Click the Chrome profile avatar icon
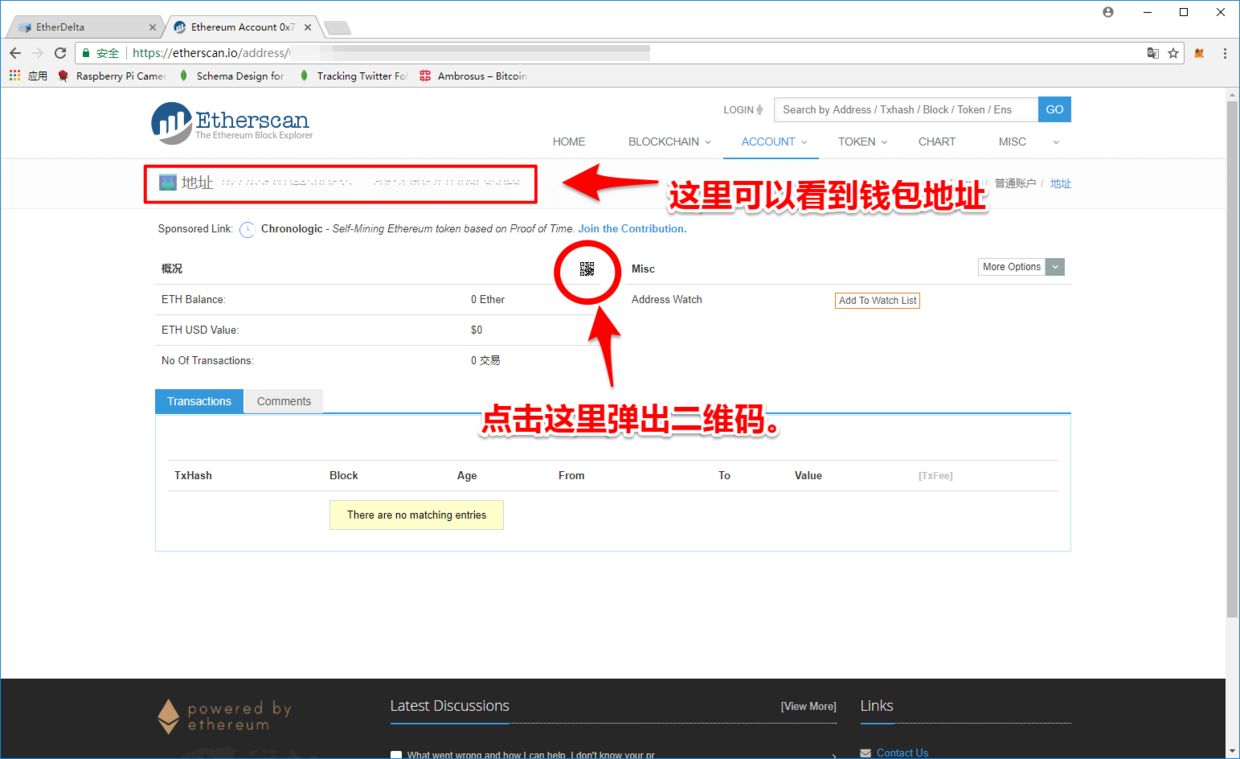1240x759 pixels. [x=1108, y=12]
